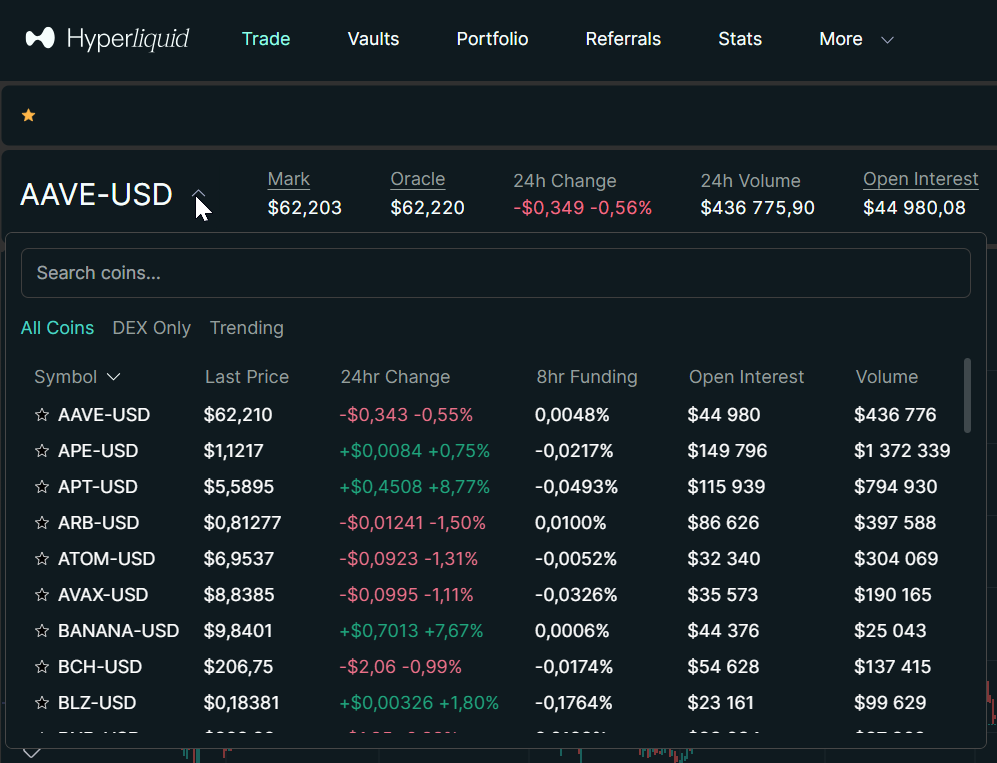
Task: Click the star icon beside AVAX-USD
Action: point(42,595)
